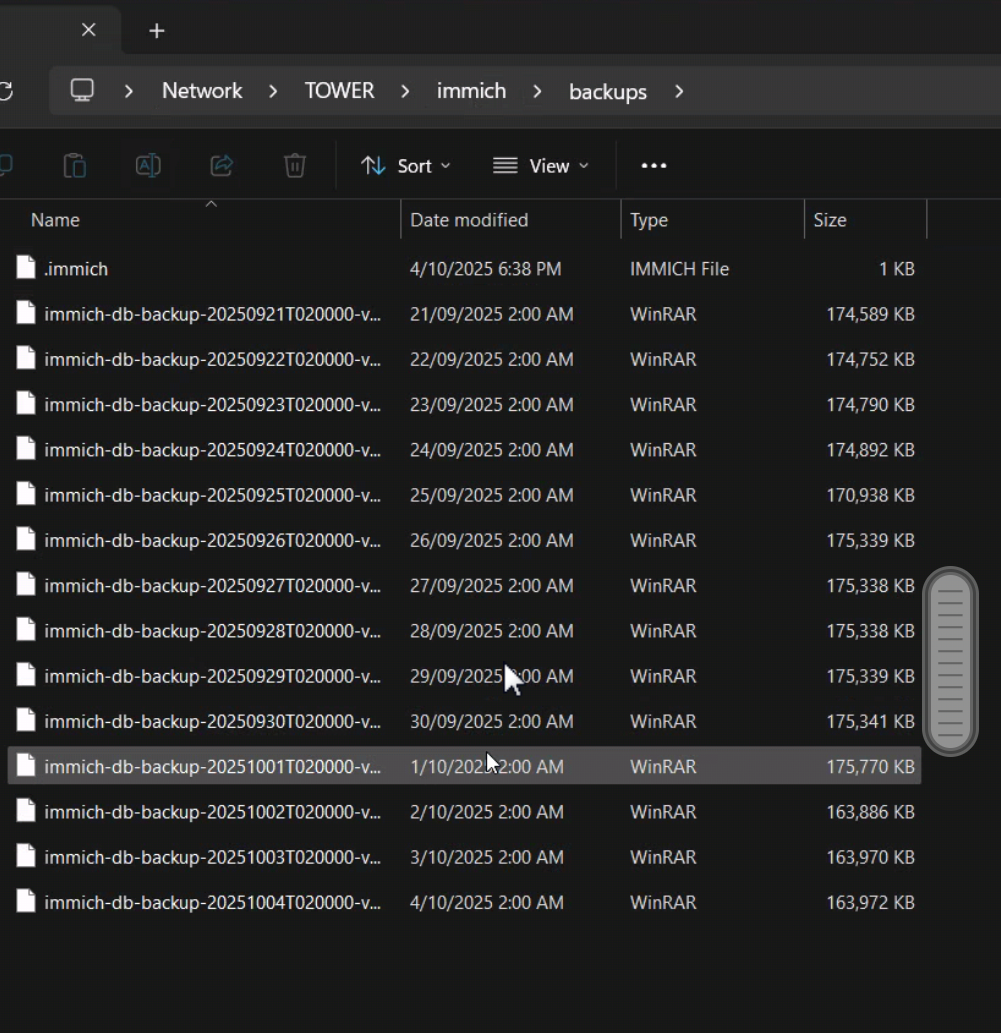Select backup file dated 20250925
Viewport: 1001px width, 1033px height.
pos(212,495)
